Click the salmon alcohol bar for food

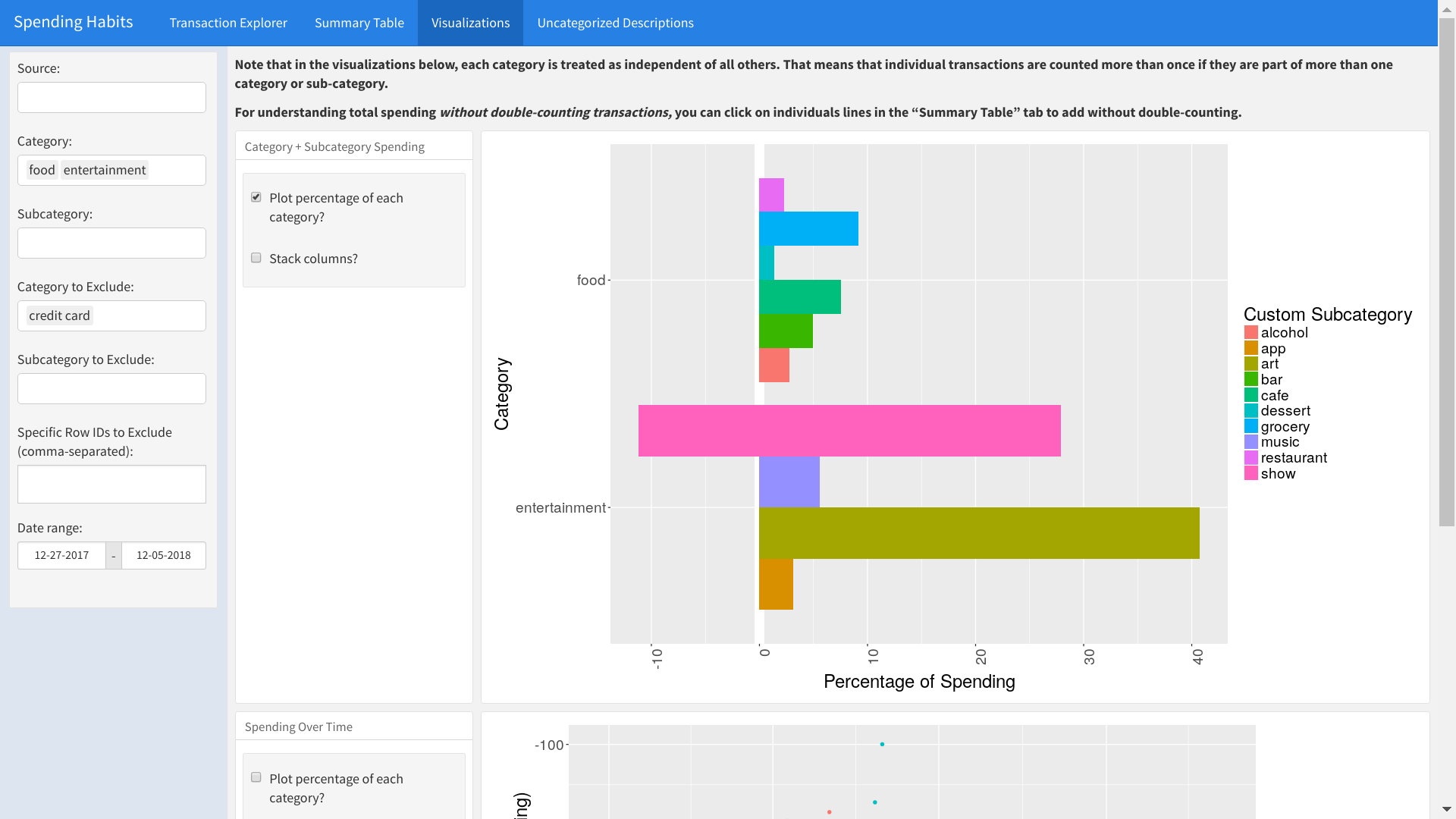point(774,365)
